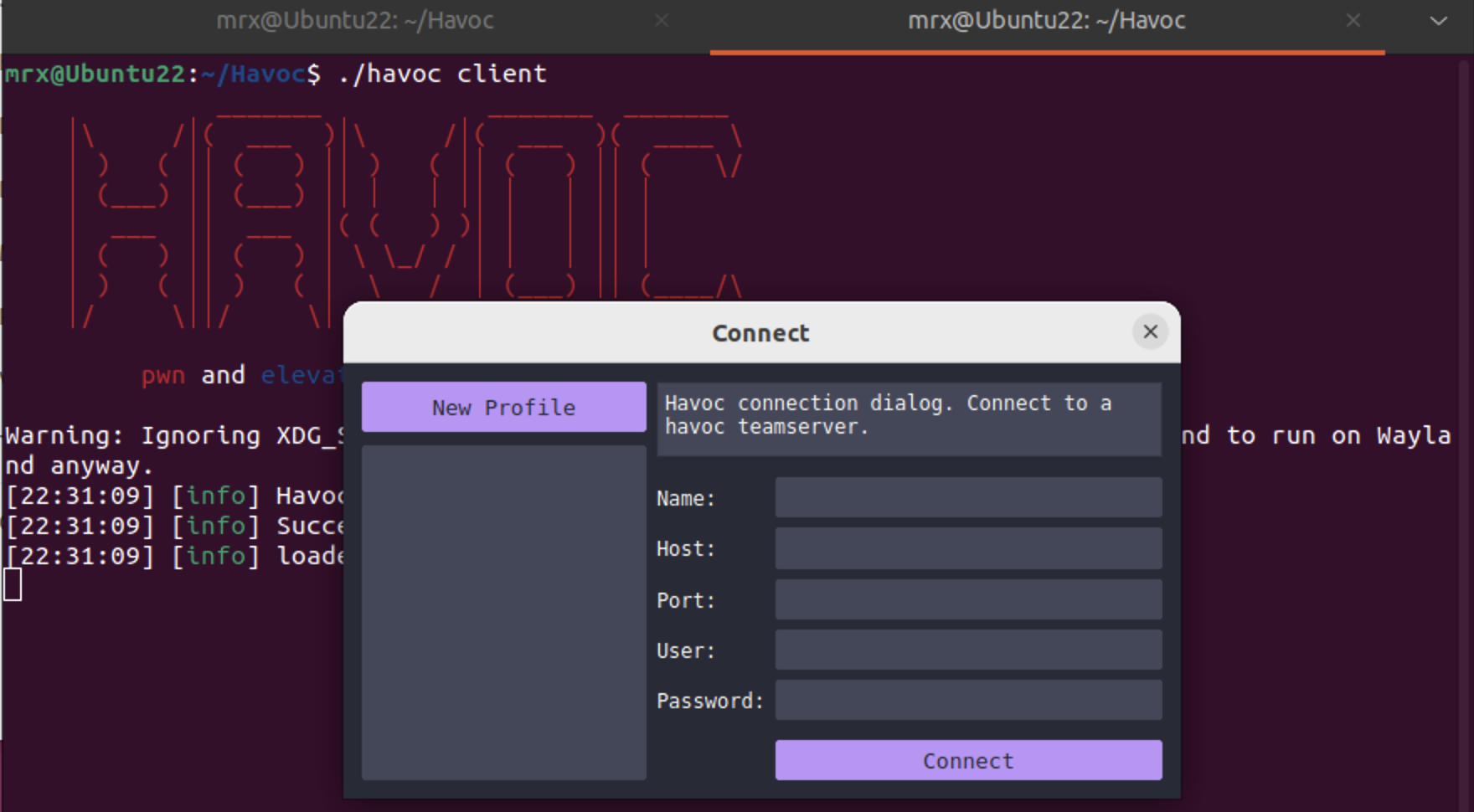Click the 'Name:' label
Screen dimensions: 1474x812
686,499
